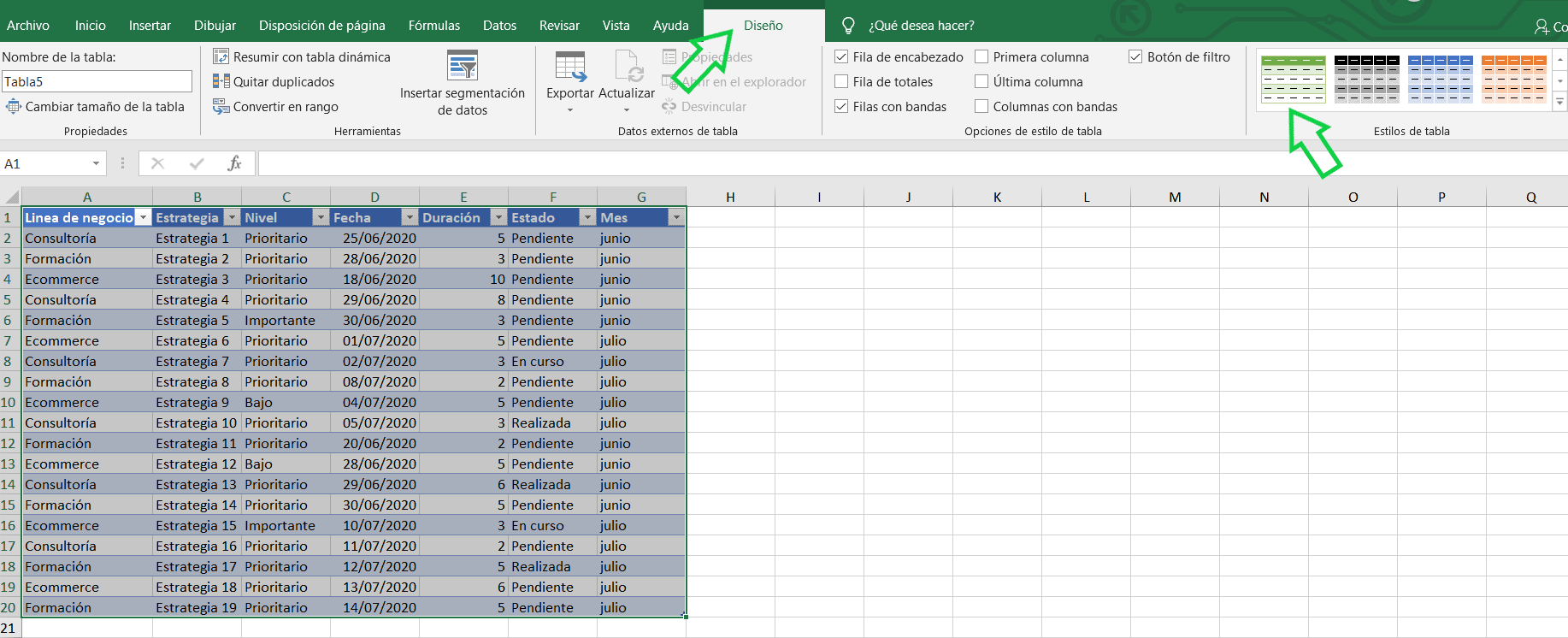Screen dimensions: 1568x638
Task: Switch to the Insertar tab
Action: click(x=150, y=26)
